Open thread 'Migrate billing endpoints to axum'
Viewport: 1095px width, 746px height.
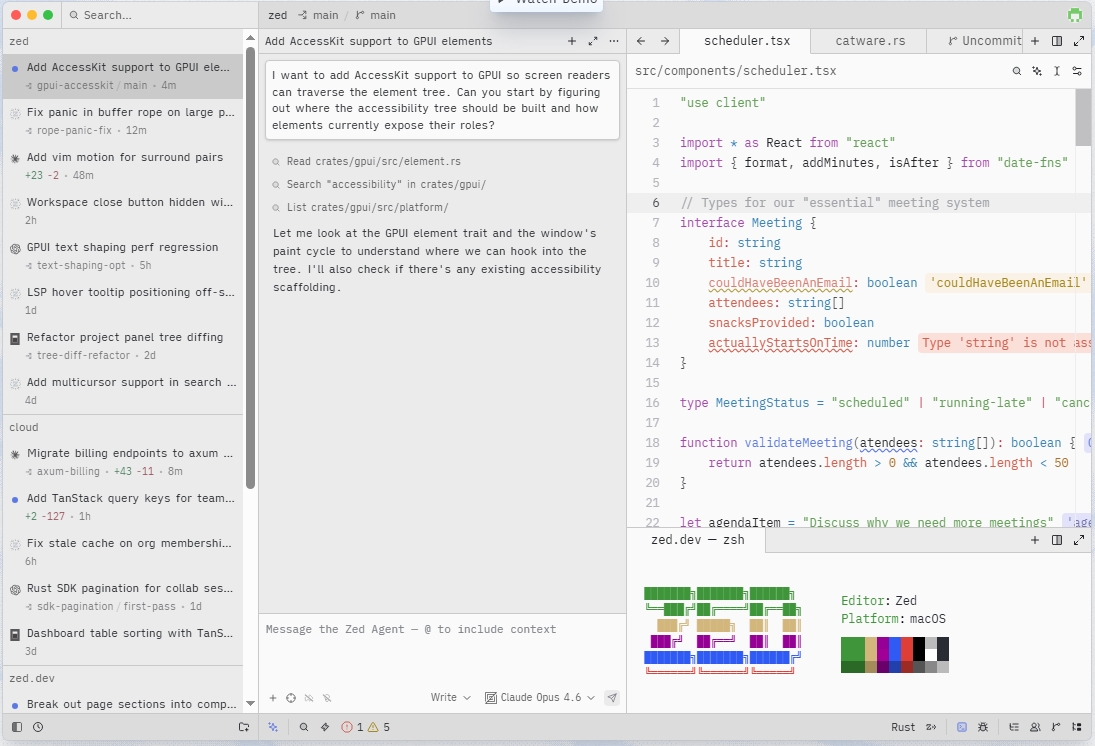click(x=123, y=462)
